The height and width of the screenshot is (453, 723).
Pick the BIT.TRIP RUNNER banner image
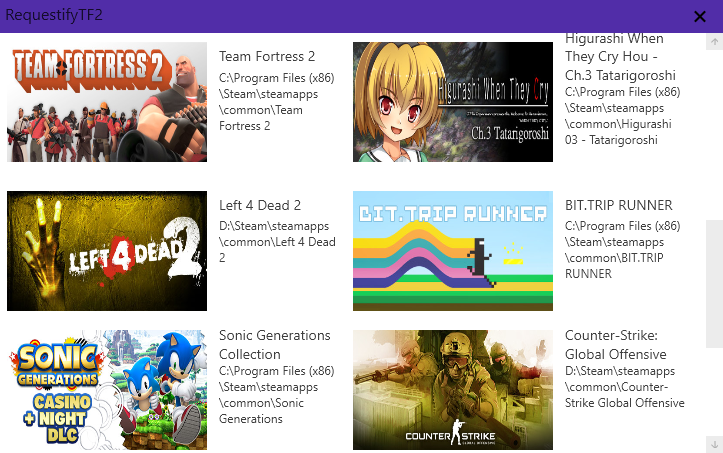(x=453, y=251)
